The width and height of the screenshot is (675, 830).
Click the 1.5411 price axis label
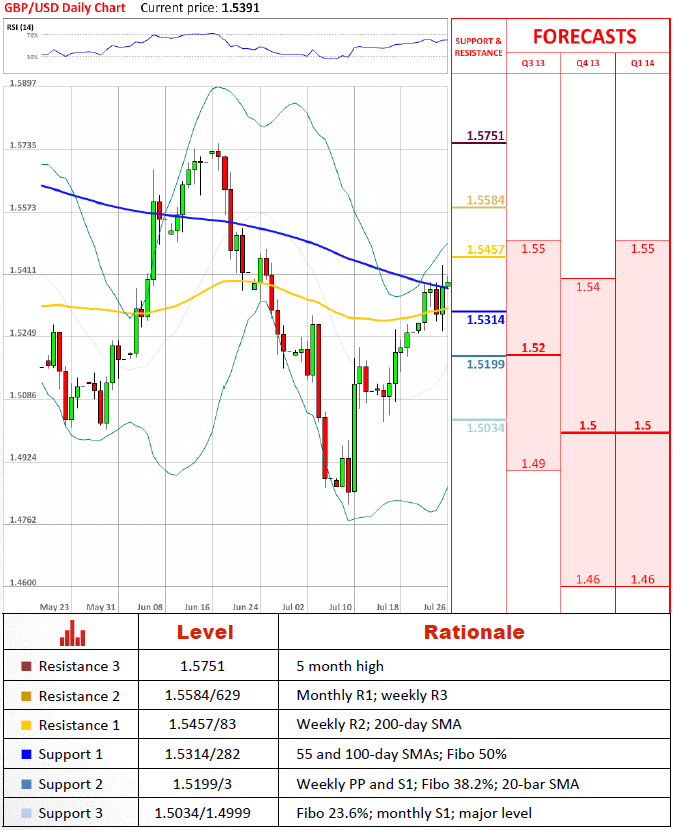pyautogui.click(x=23, y=270)
